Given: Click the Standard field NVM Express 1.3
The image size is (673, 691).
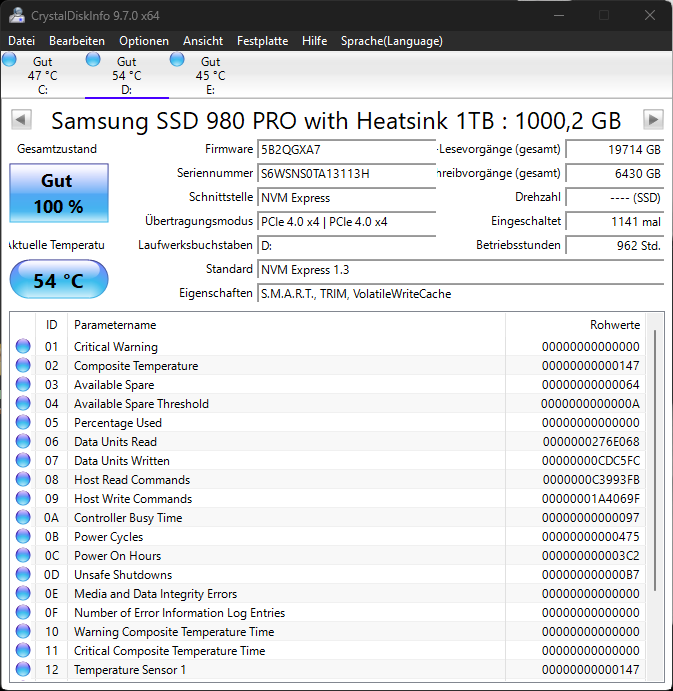Looking at the screenshot, I should [x=461, y=270].
